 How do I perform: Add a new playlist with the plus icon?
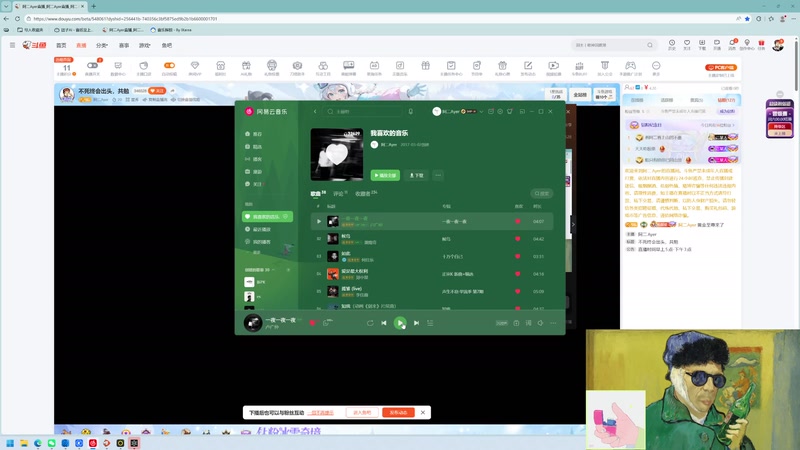(x=288, y=269)
